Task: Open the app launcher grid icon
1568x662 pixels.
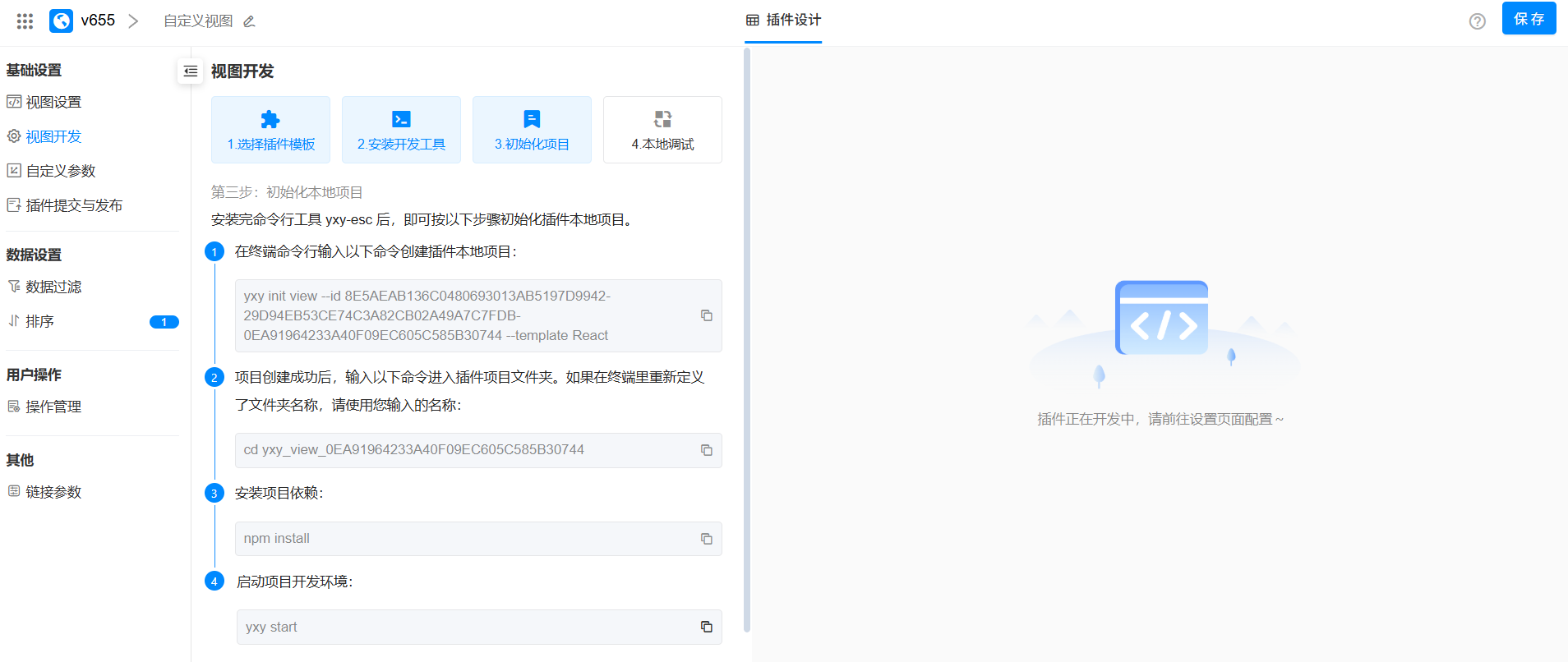Action: tap(25, 21)
